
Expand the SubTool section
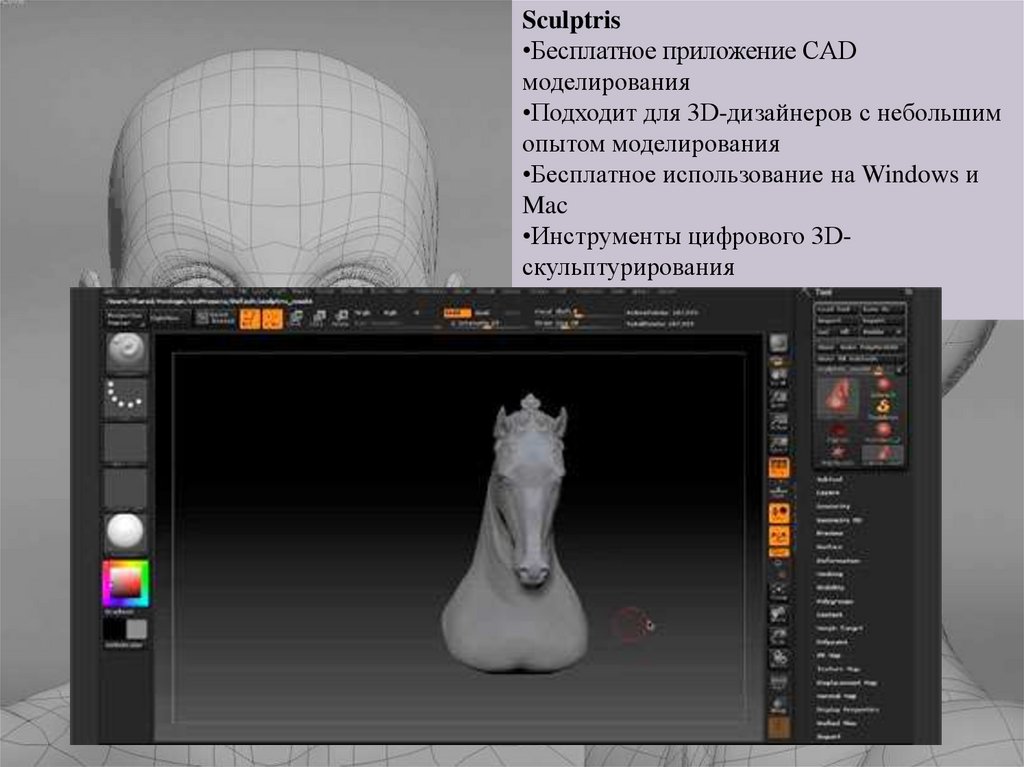830,480
